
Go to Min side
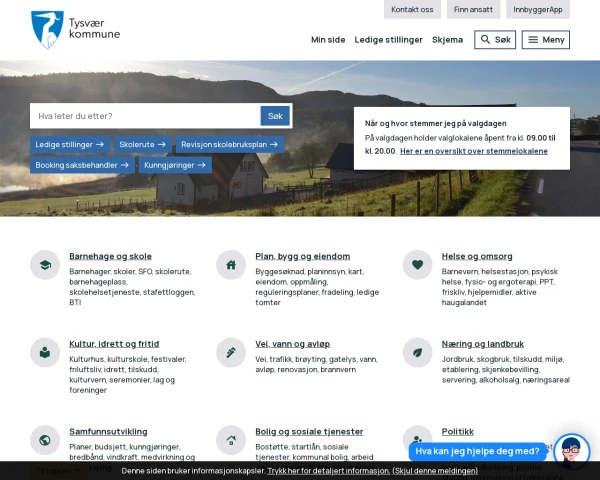(328, 40)
